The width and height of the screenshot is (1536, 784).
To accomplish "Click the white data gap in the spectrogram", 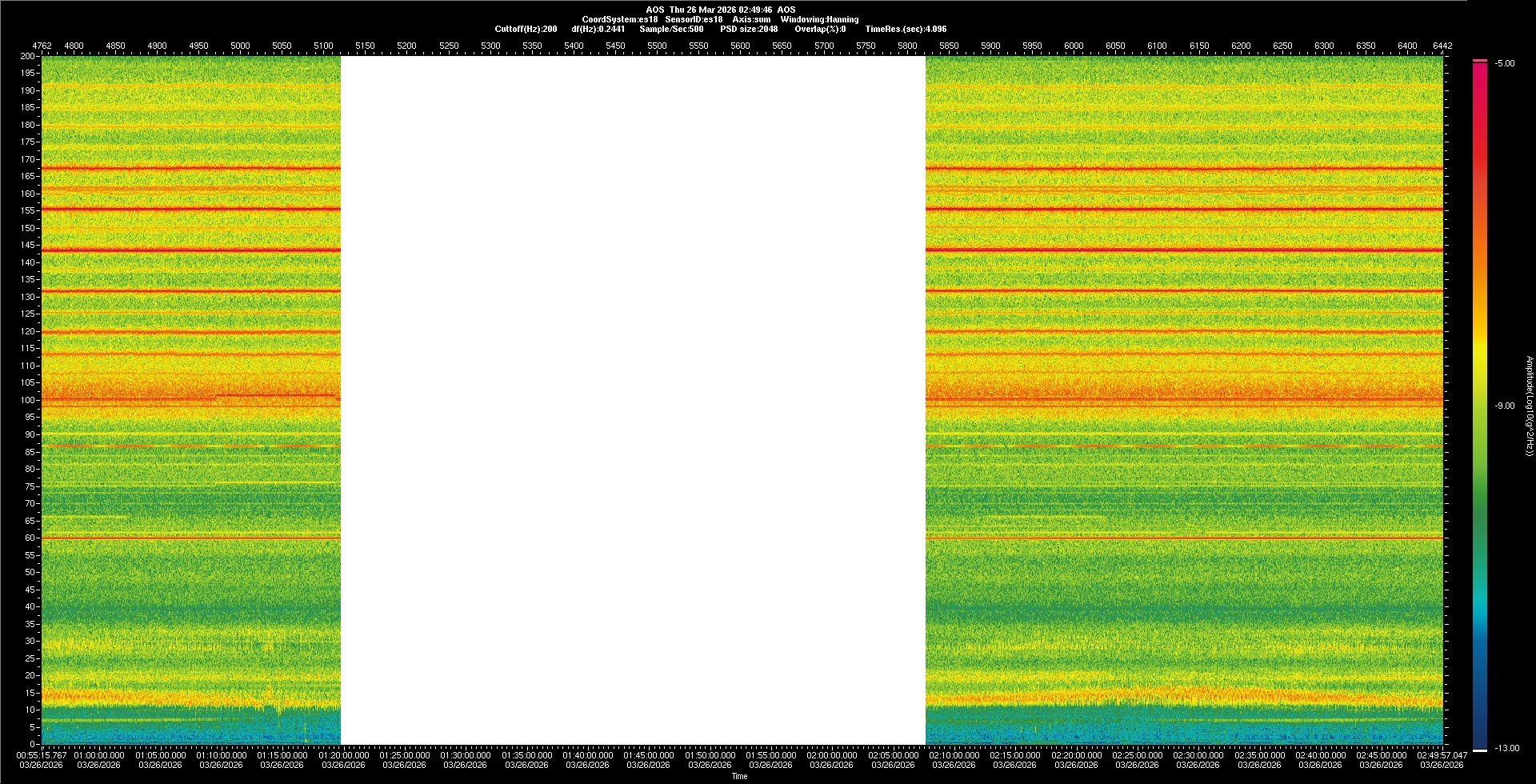I will tap(633, 400).
